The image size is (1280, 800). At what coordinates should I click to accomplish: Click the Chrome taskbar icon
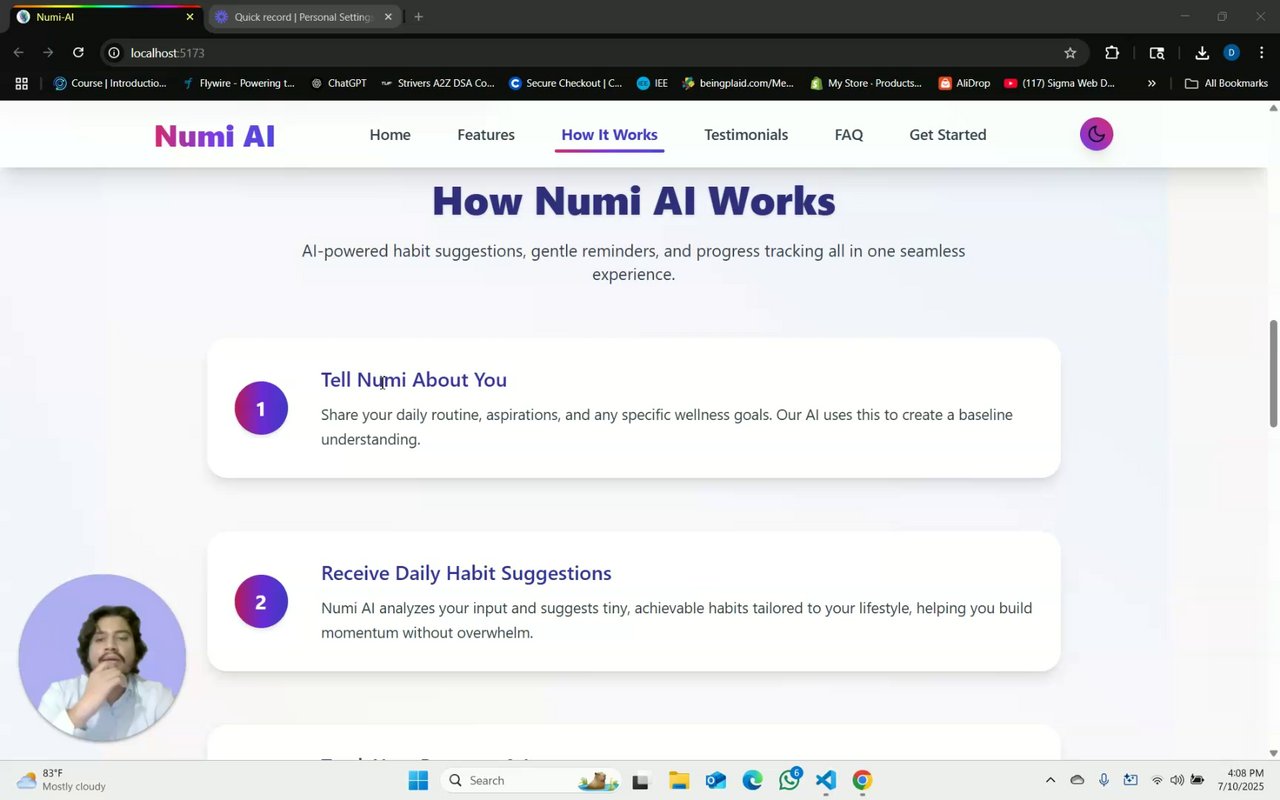(862, 780)
